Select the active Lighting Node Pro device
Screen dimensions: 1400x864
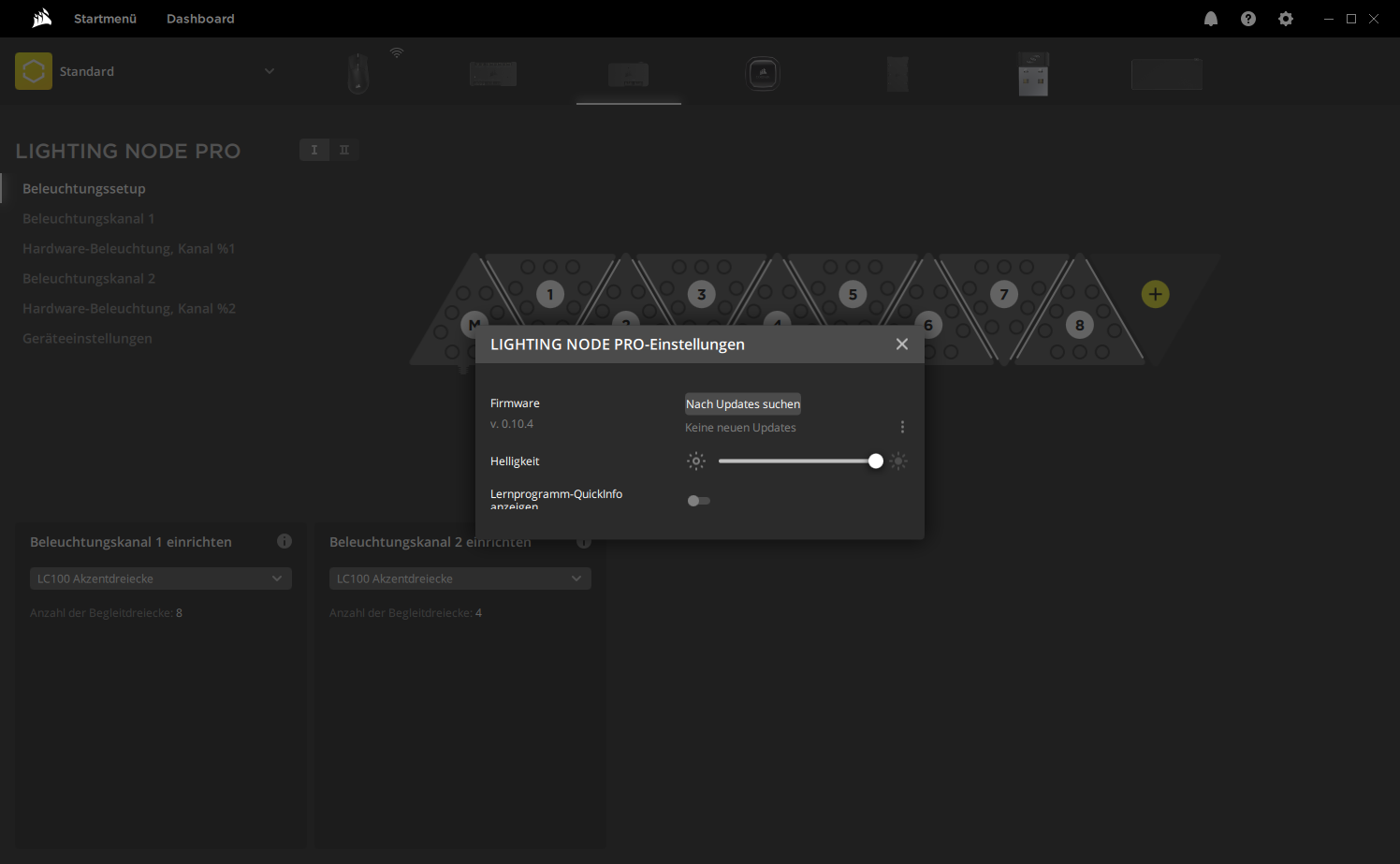(x=629, y=74)
